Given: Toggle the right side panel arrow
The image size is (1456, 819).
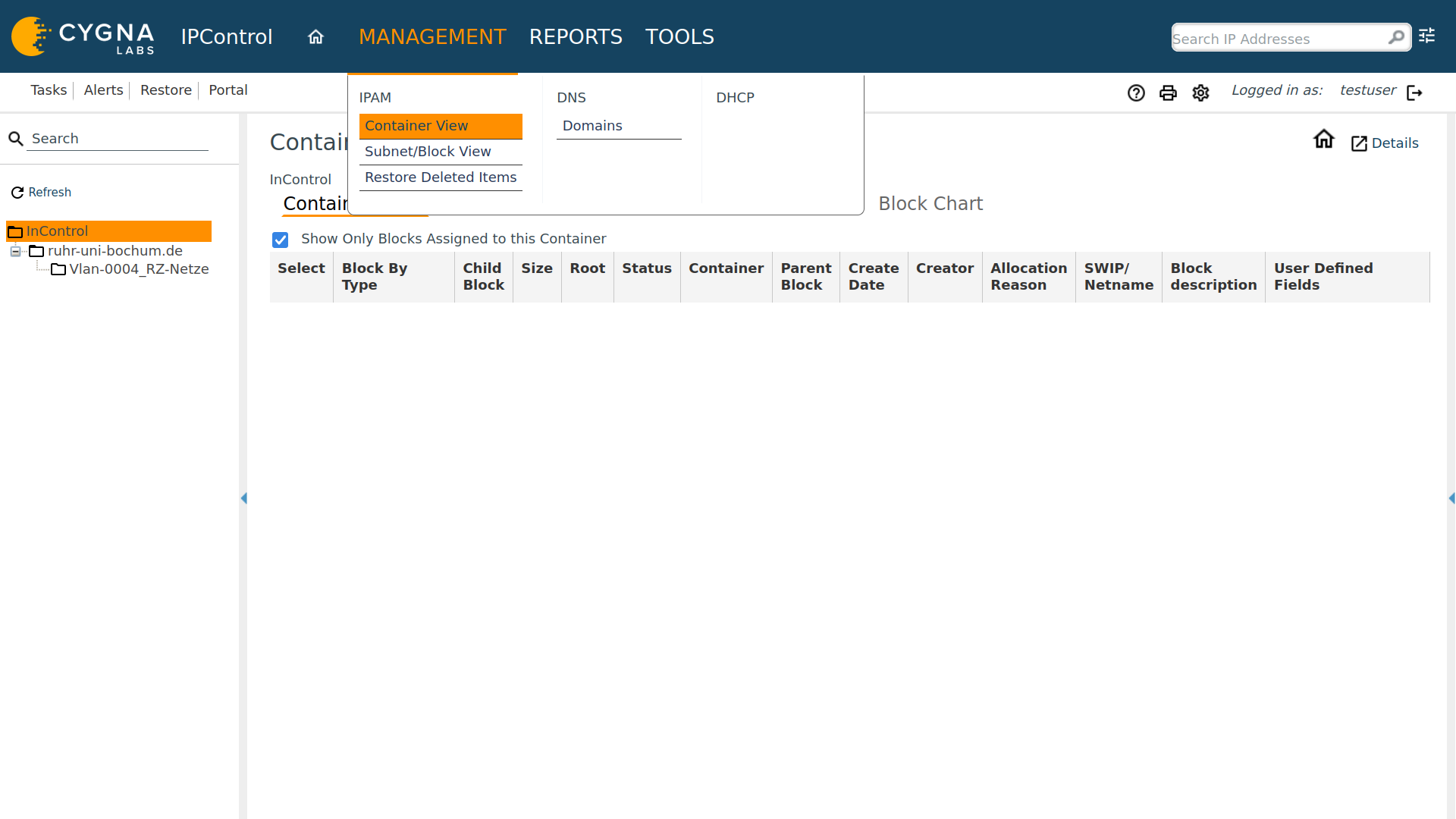Looking at the screenshot, I should coord(1451,498).
